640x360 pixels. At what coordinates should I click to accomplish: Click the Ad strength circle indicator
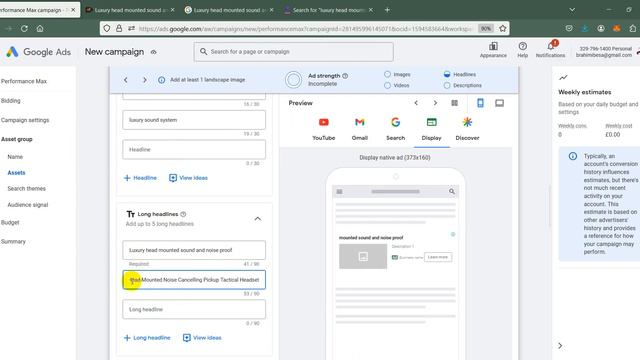(293, 80)
